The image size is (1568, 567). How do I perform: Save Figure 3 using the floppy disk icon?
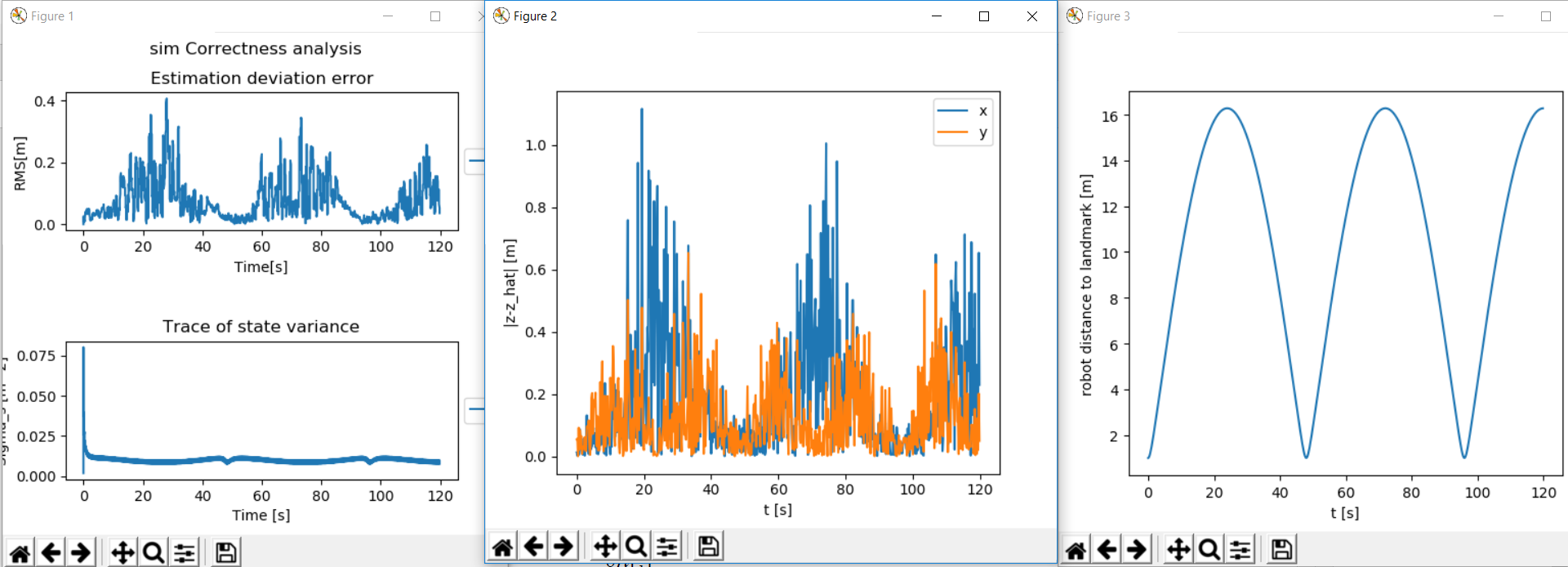pyautogui.click(x=1281, y=550)
